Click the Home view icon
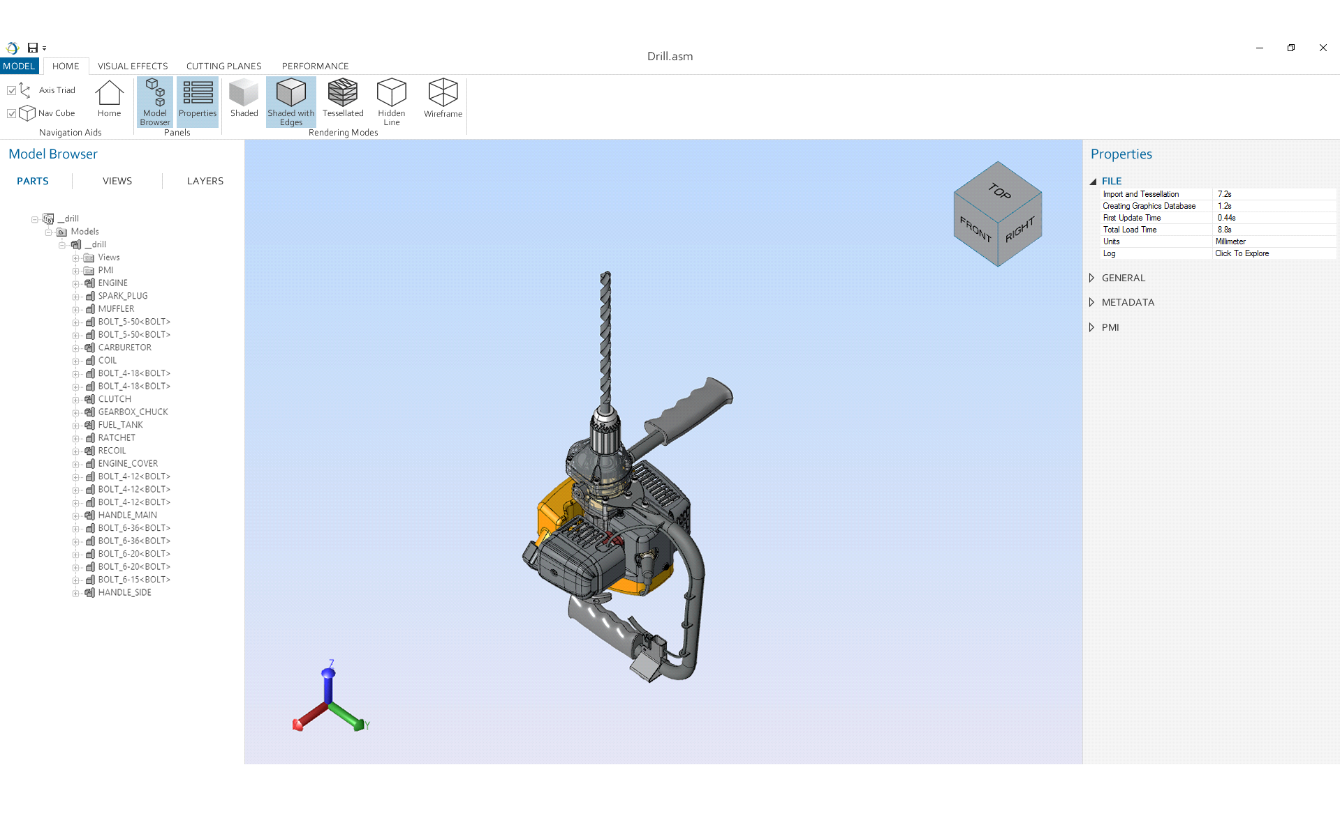Viewport: 1340px width, 820px height. 109,94
